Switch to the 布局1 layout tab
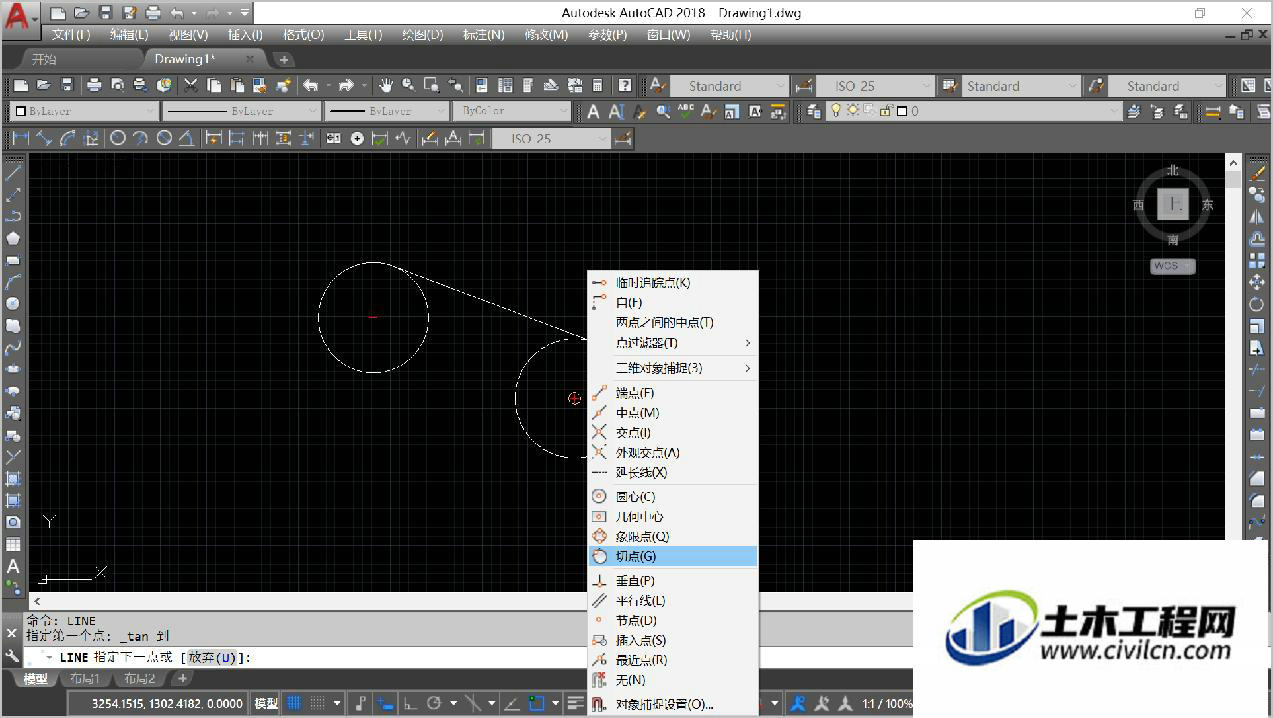This screenshot has height=718, width=1273. (x=84, y=679)
